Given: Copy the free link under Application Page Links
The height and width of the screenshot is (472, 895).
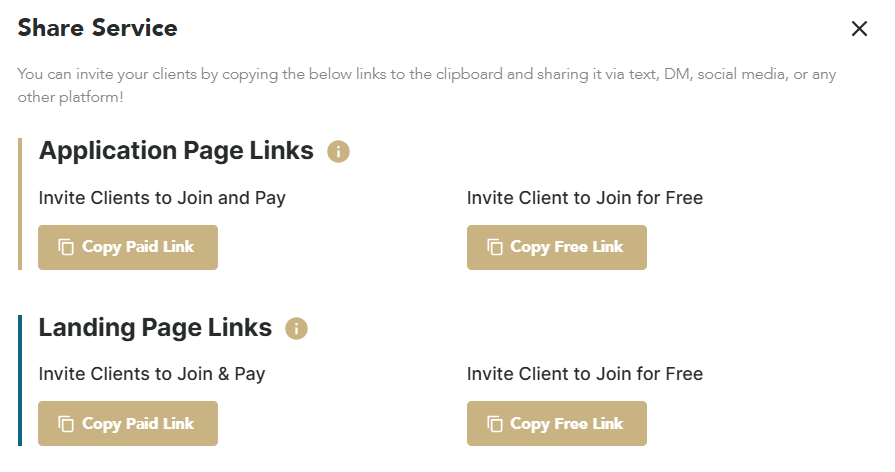Looking at the screenshot, I should pyautogui.click(x=557, y=247).
